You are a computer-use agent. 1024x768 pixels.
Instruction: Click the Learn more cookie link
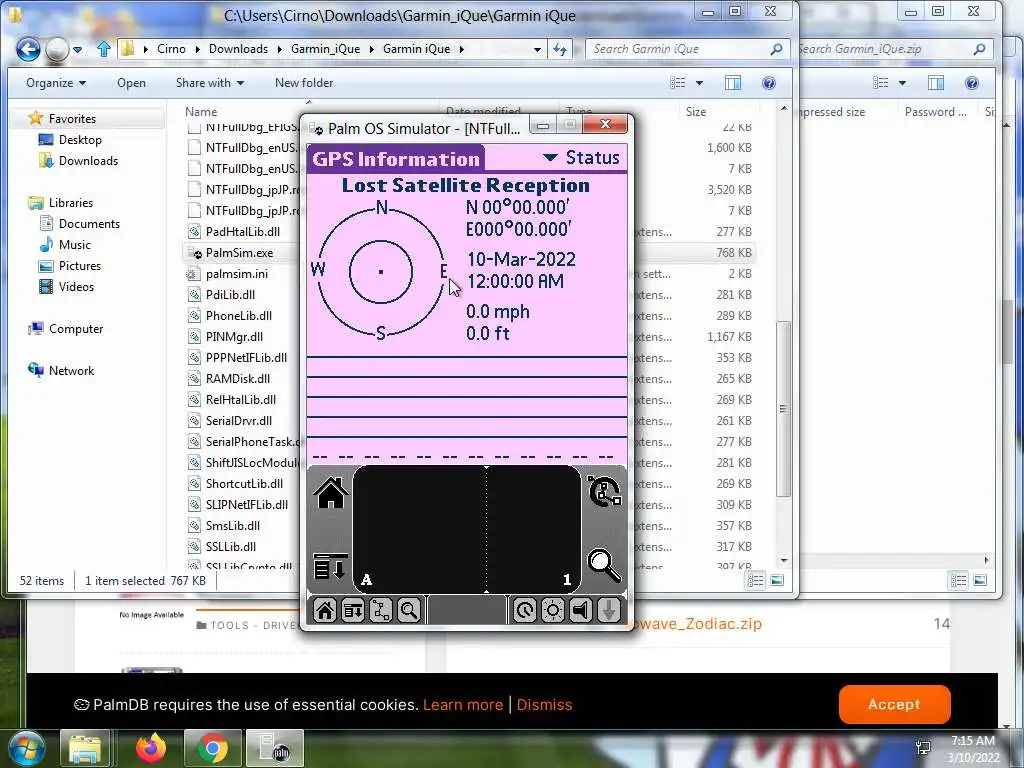[x=463, y=705]
